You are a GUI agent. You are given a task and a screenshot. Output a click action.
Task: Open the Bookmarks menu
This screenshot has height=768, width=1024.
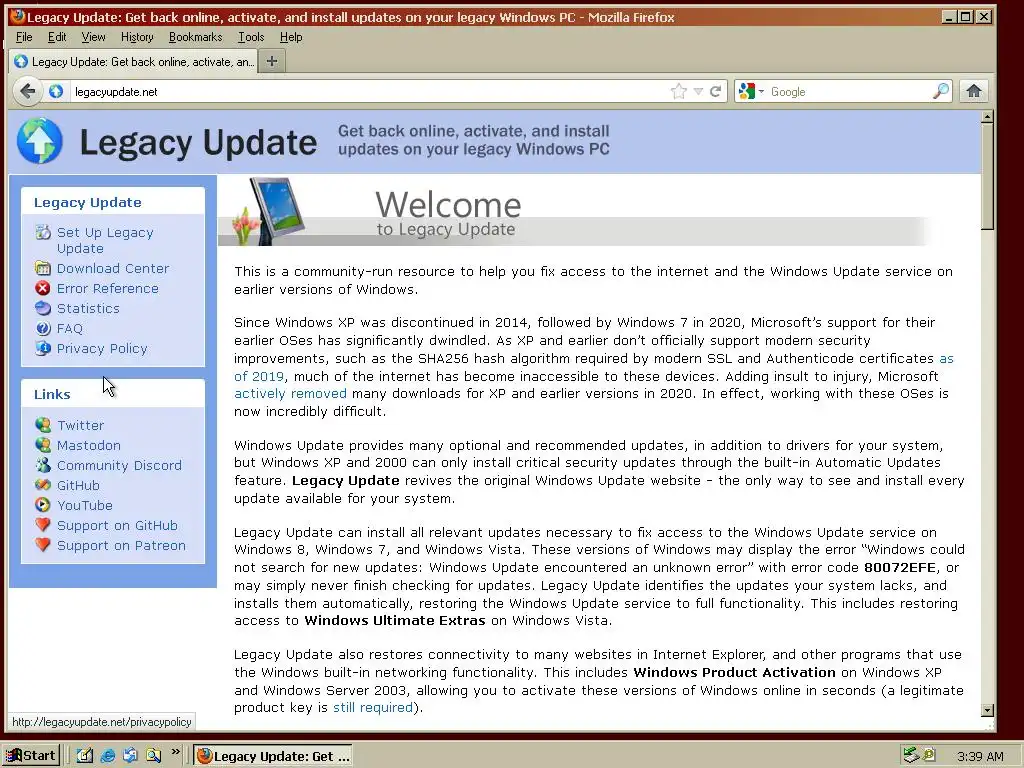click(x=195, y=37)
